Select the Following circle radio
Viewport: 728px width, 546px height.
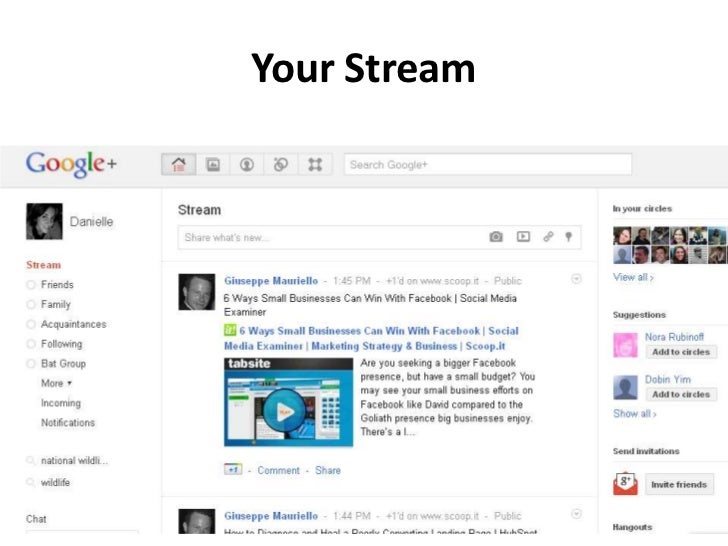31,344
